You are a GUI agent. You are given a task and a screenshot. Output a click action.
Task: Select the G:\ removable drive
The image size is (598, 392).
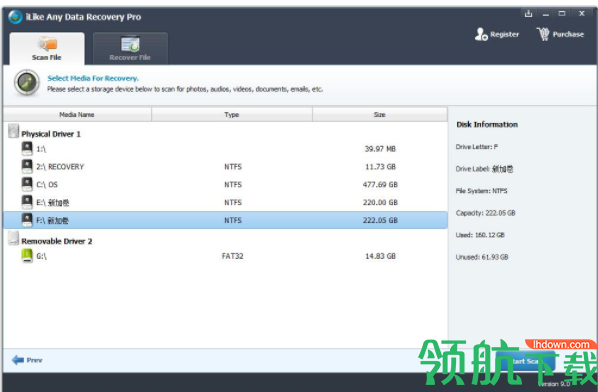click(225, 256)
